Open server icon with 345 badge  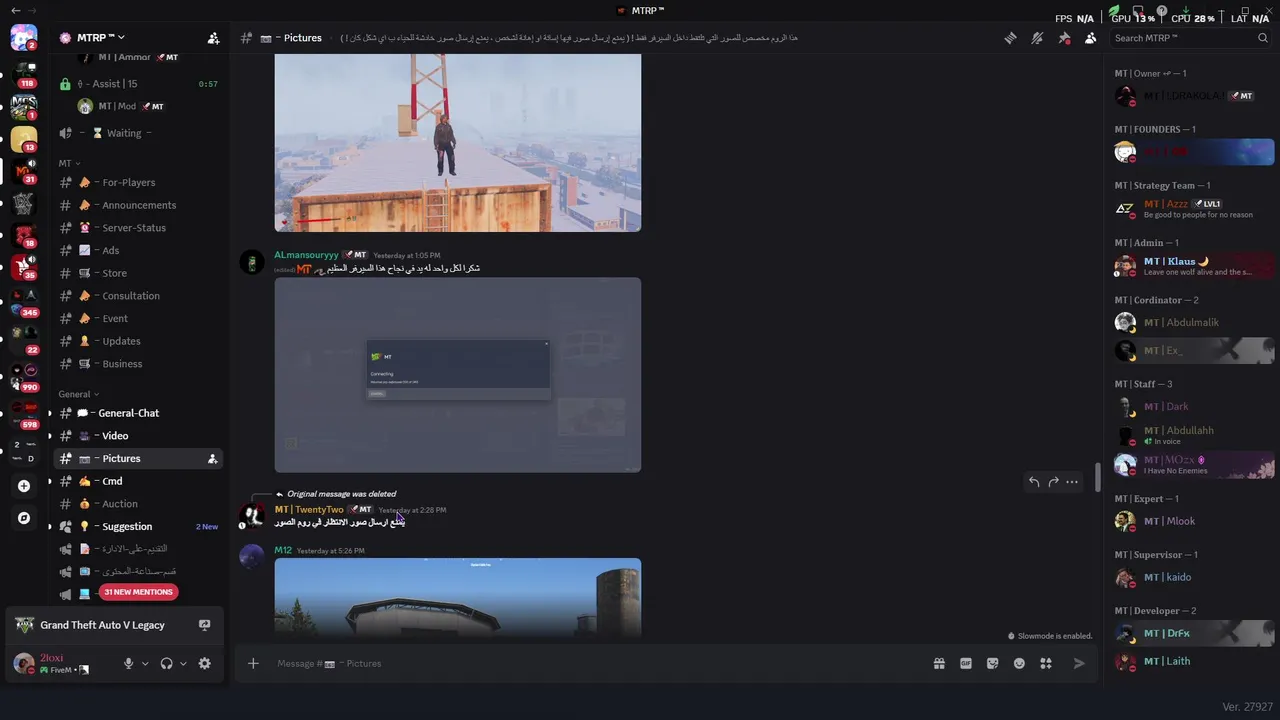coord(24,303)
